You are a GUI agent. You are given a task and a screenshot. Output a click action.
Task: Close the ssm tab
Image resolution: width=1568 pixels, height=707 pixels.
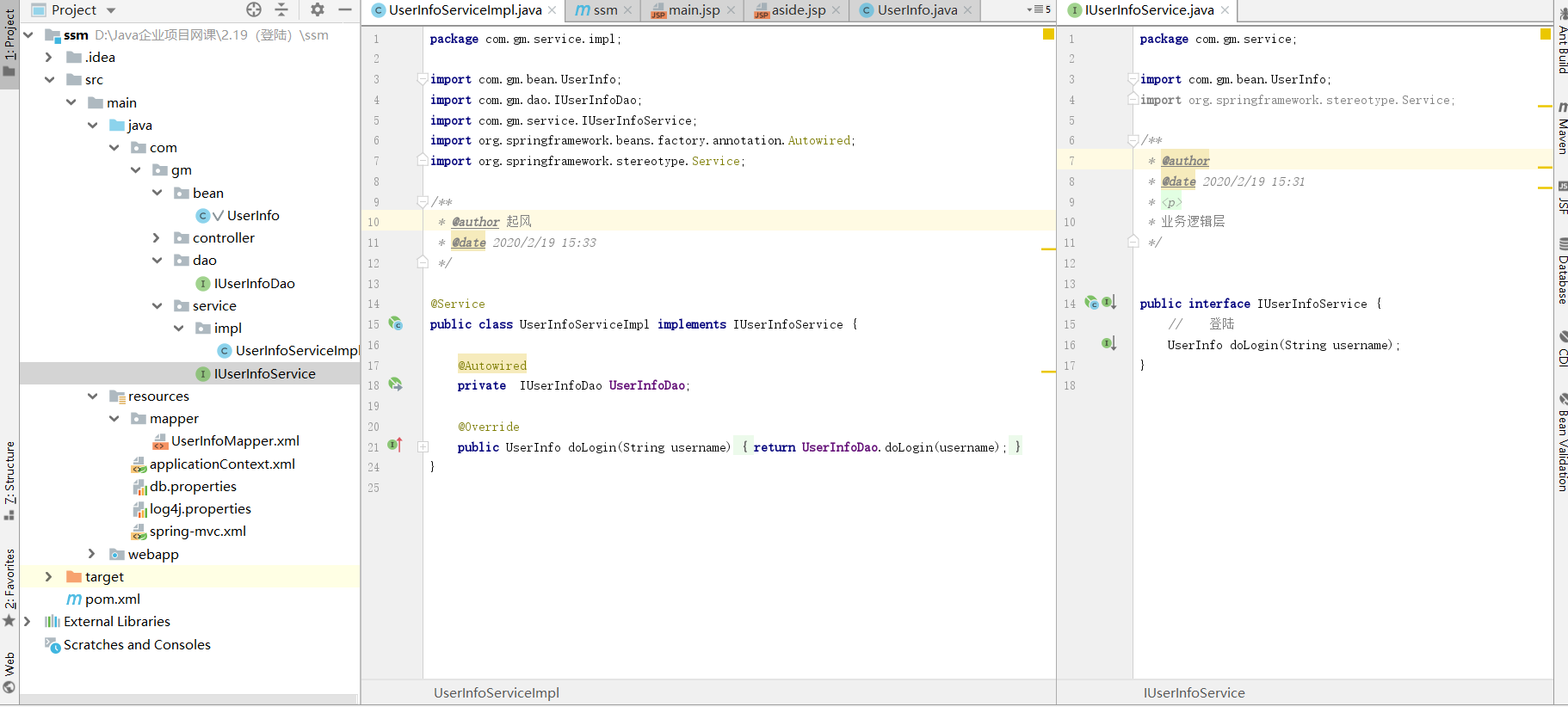coord(627,10)
